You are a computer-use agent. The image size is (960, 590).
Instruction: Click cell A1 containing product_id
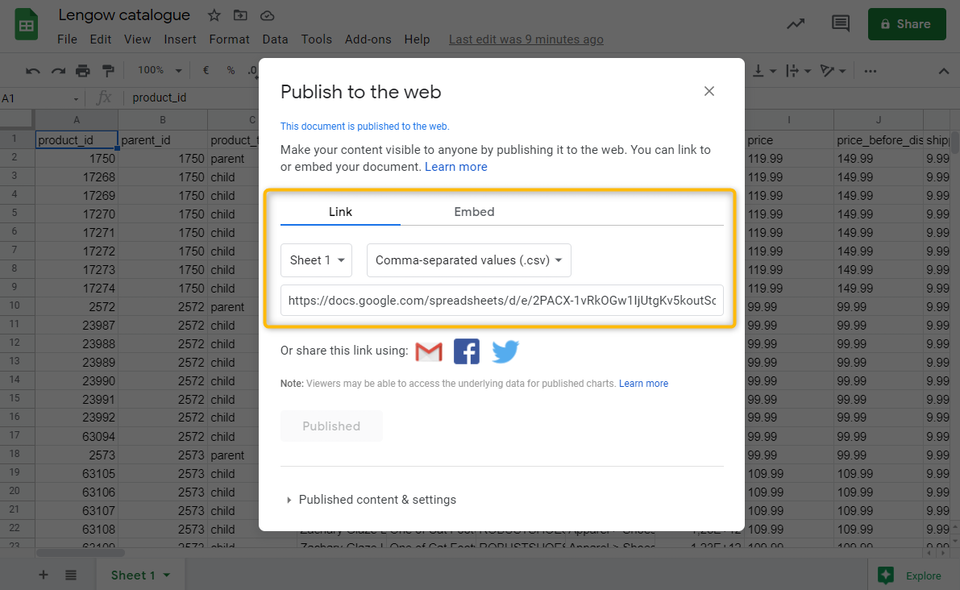coord(77,140)
